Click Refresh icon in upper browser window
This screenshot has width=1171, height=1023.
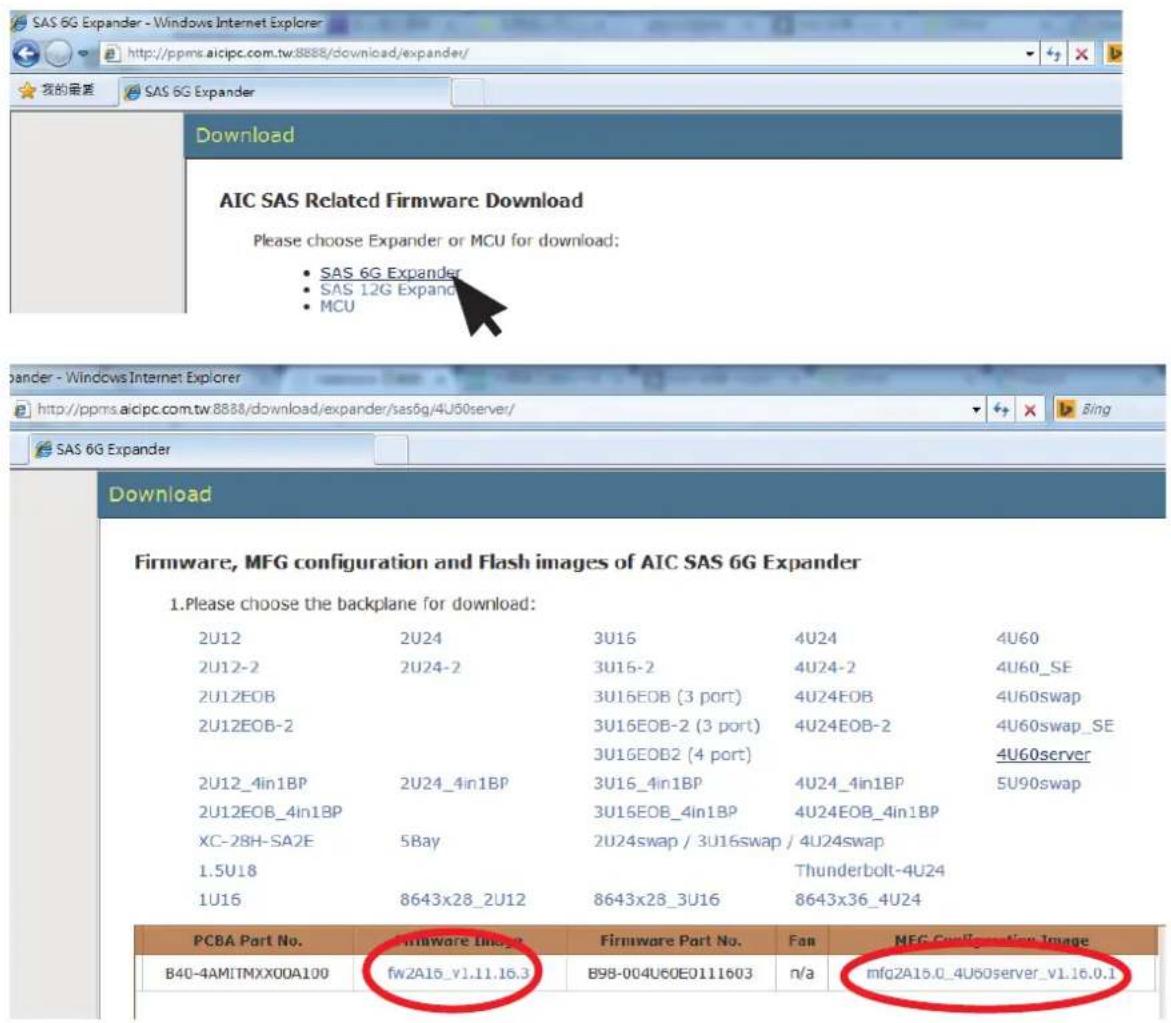coord(1054,54)
